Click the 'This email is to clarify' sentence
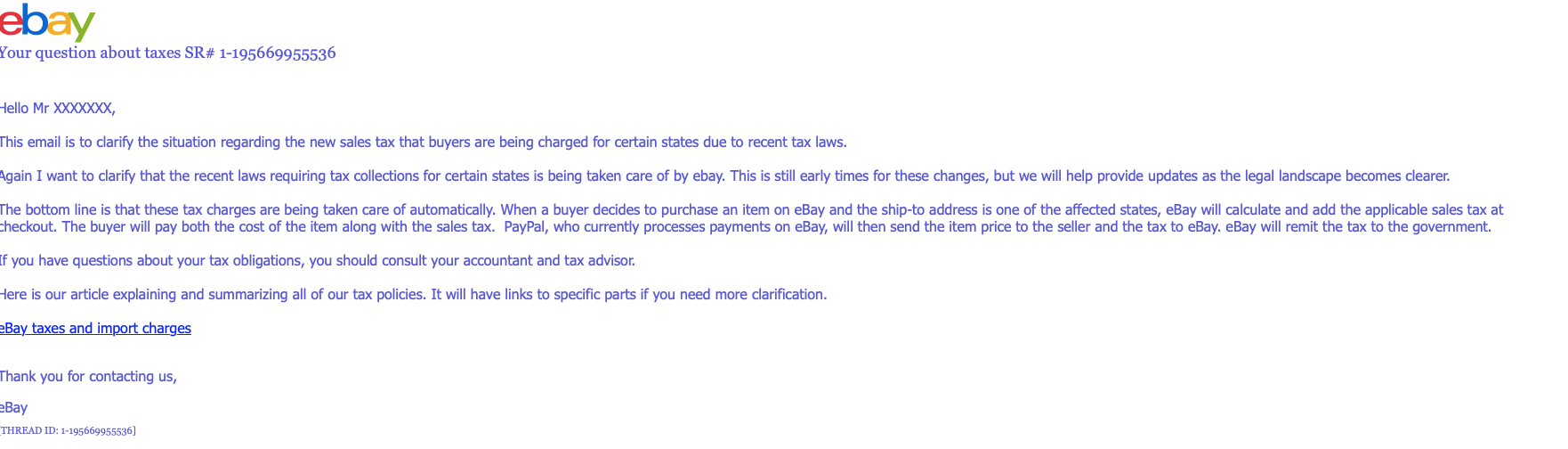This screenshot has width=1568, height=449. pos(424,143)
